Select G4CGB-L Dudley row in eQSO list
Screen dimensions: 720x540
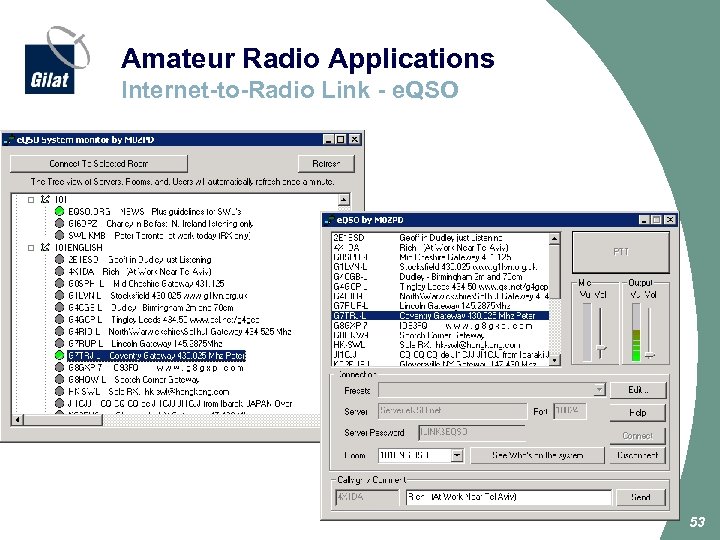coord(440,276)
